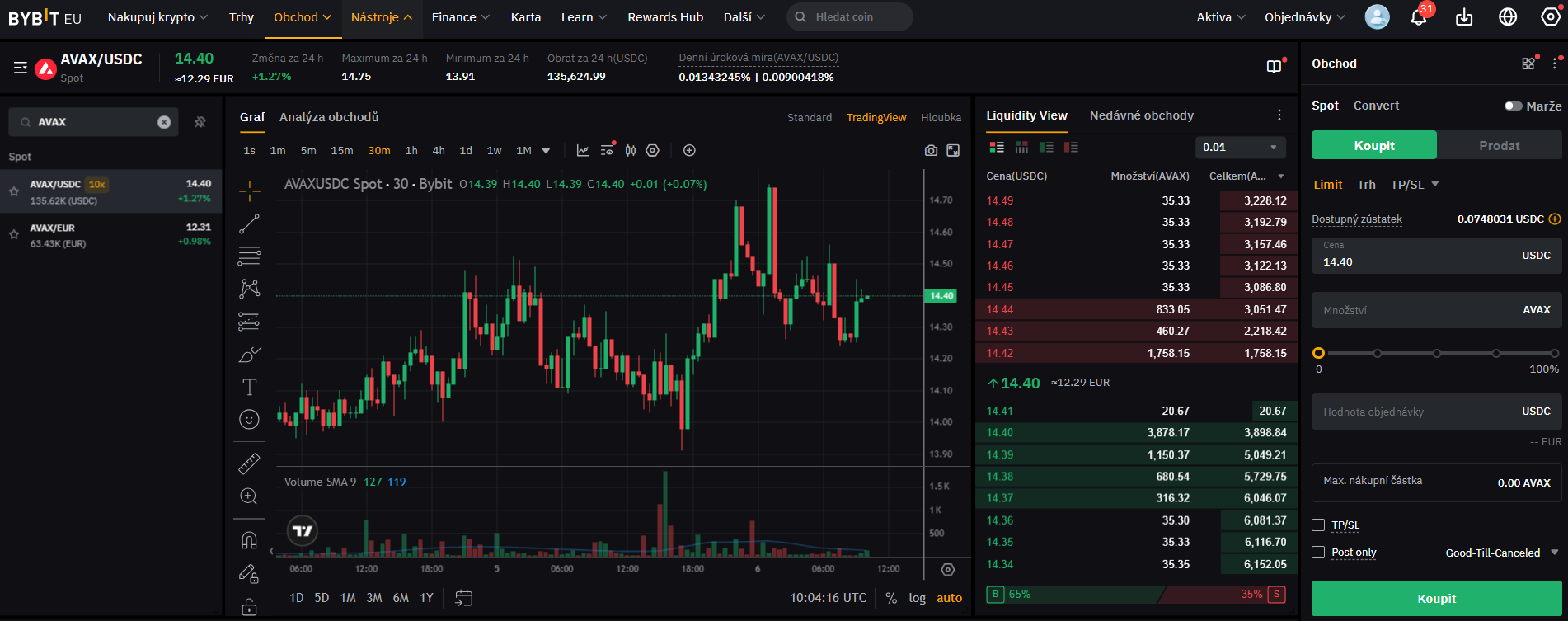
Task: Expand the chart timeframe dropdown arrow
Action: pos(546,151)
